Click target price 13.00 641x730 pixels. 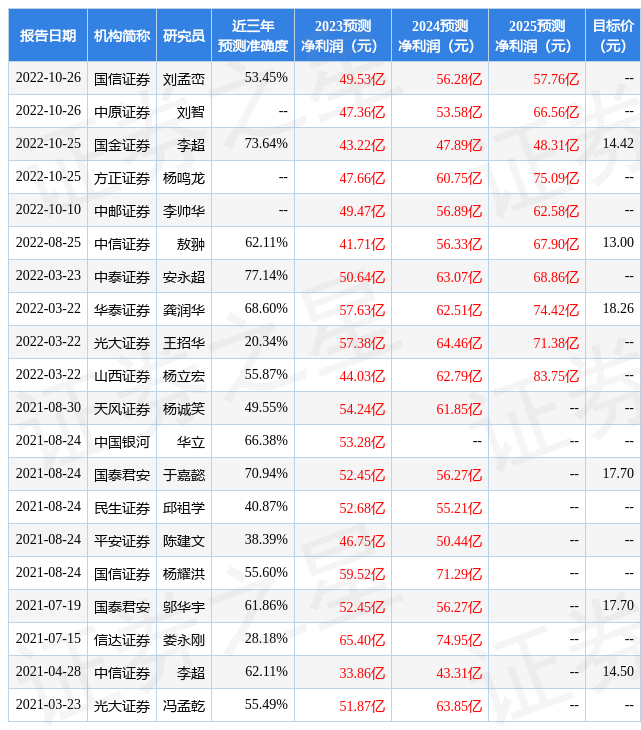point(618,243)
